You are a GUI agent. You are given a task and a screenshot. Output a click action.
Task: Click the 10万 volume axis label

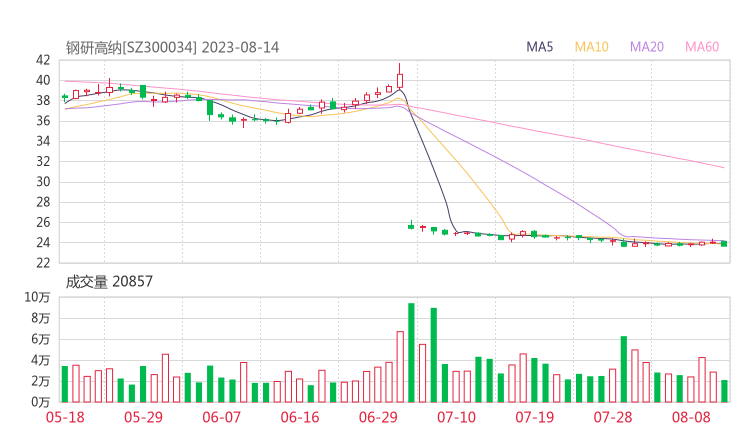point(37,297)
